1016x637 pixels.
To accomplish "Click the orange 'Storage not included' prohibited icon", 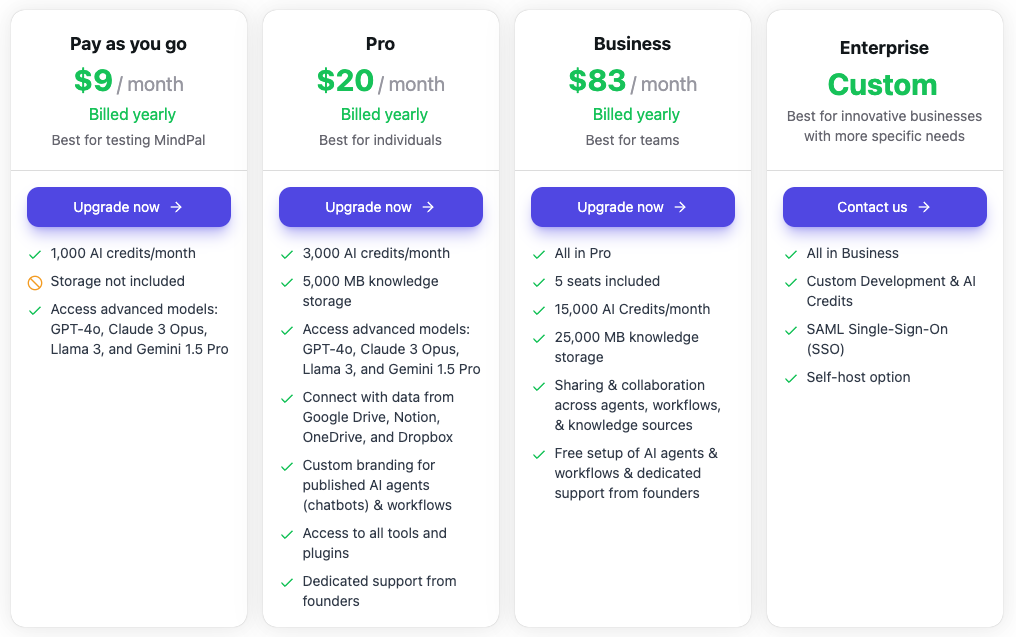I will 35,282.
